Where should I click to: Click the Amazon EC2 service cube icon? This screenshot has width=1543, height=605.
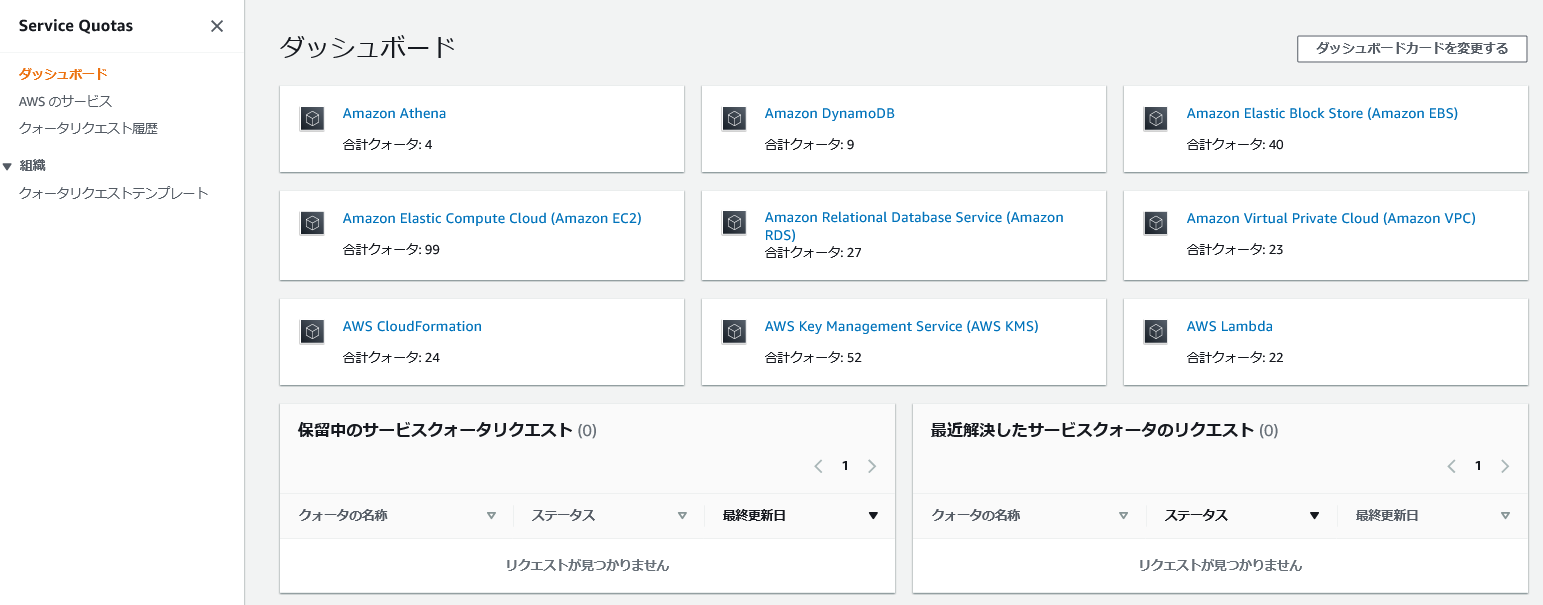(312, 223)
